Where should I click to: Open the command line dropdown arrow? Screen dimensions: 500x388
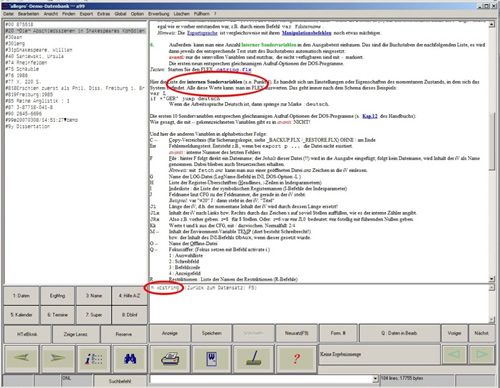(375, 379)
